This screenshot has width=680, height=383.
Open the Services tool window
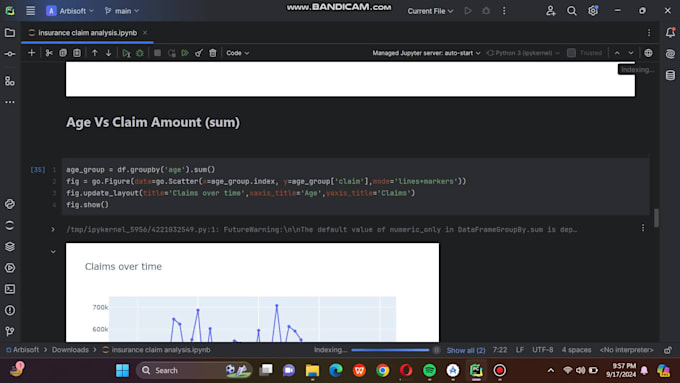(10, 268)
